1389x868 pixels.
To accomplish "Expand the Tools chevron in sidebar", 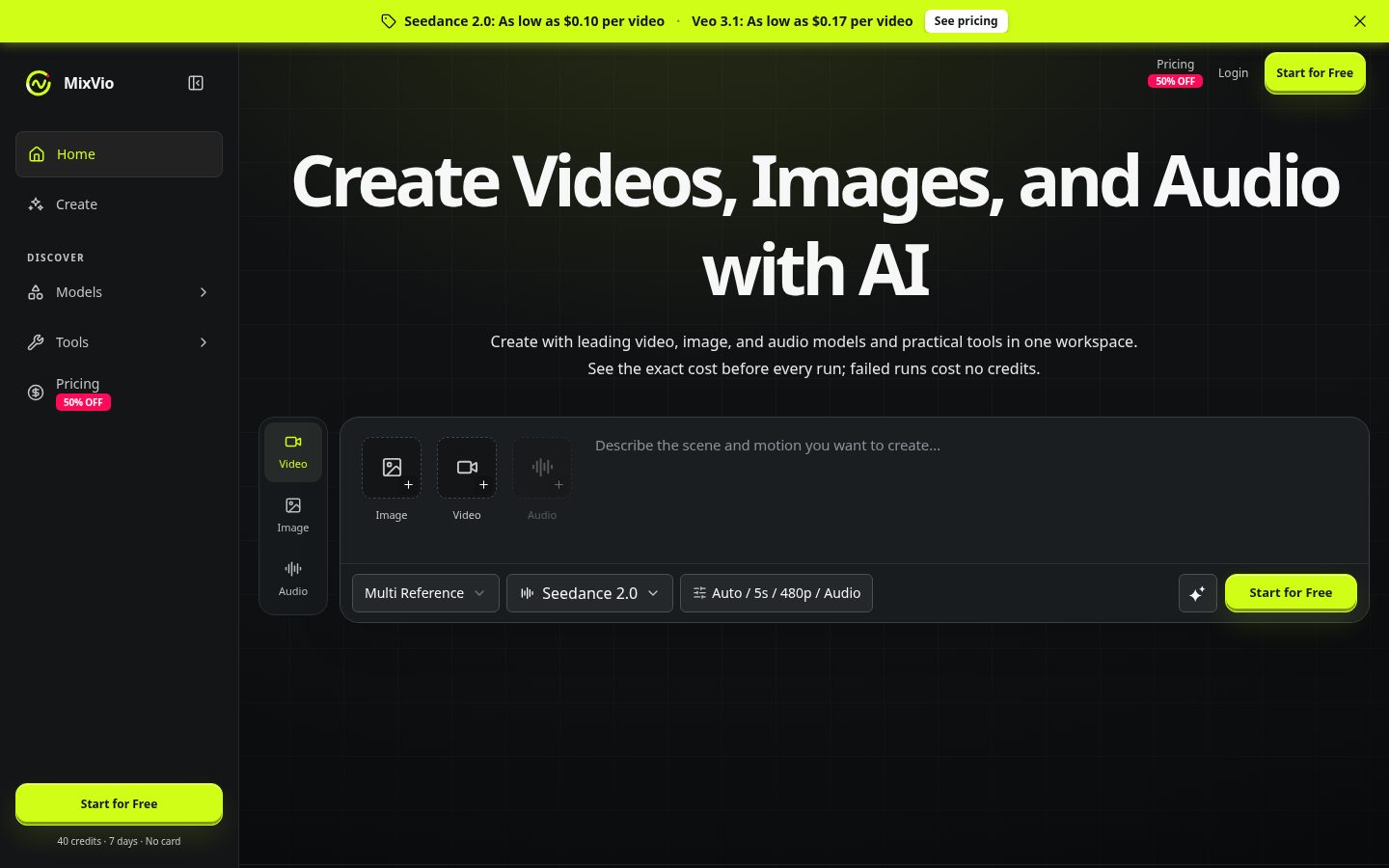I will click(x=204, y=342).
